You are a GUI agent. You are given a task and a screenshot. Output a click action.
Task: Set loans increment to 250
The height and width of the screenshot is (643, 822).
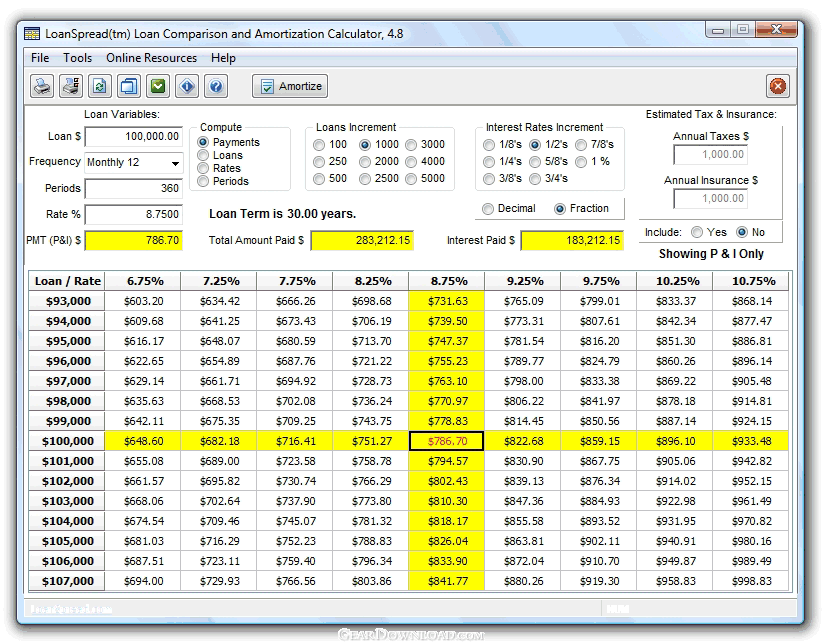tap(319, 161)
